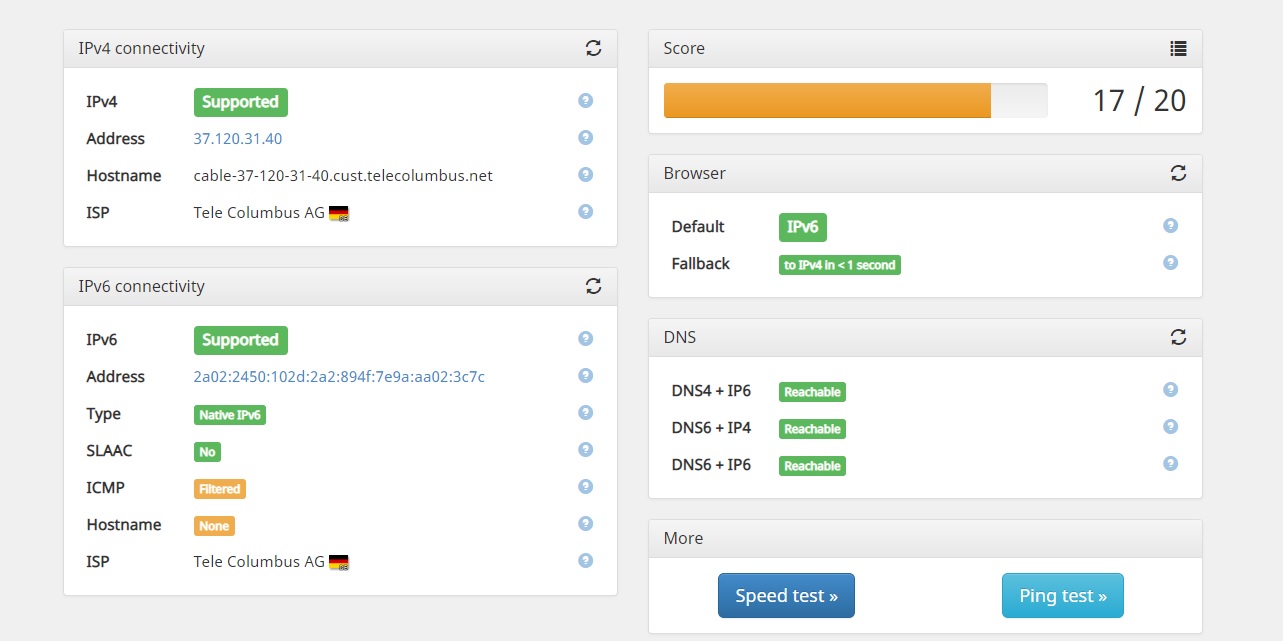Click the IPv4 connectivity panel title
The height and width of the screenshot is (641, 1283).
coord(141,48)
